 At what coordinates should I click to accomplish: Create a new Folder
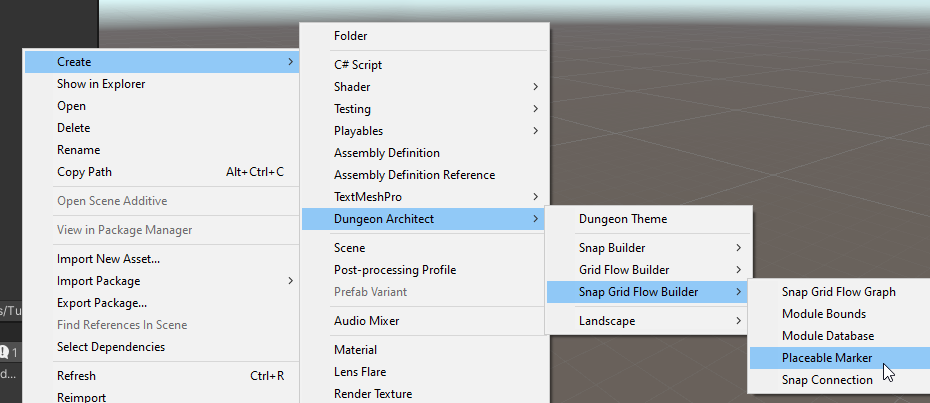coord(350,36)
